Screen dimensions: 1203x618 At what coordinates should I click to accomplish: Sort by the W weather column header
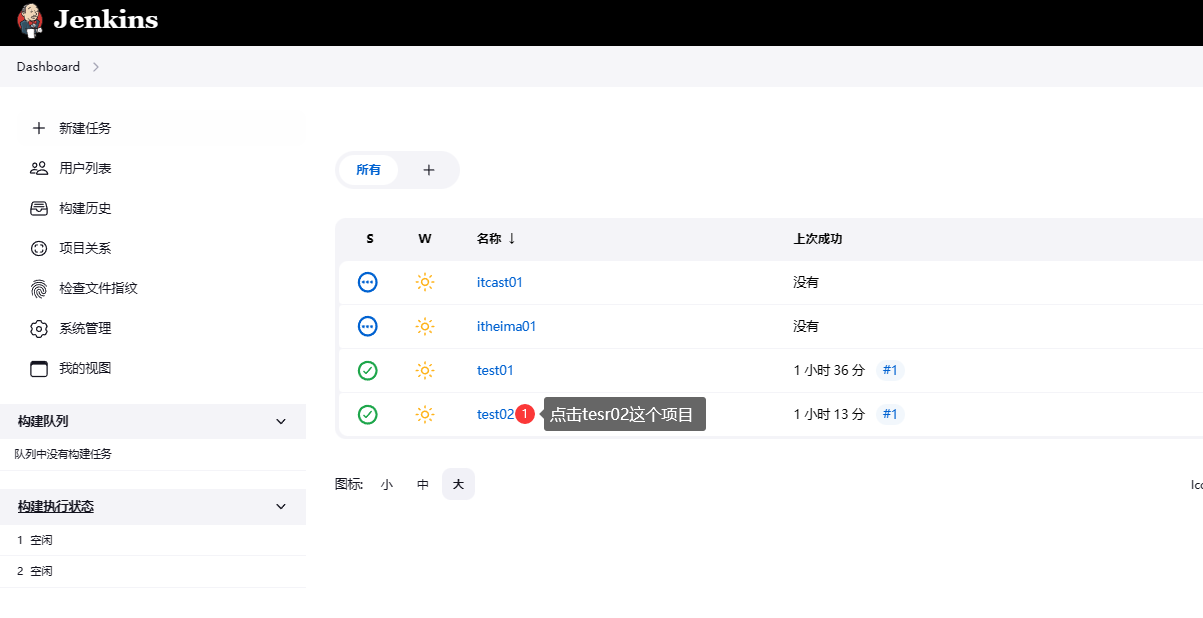425,239
